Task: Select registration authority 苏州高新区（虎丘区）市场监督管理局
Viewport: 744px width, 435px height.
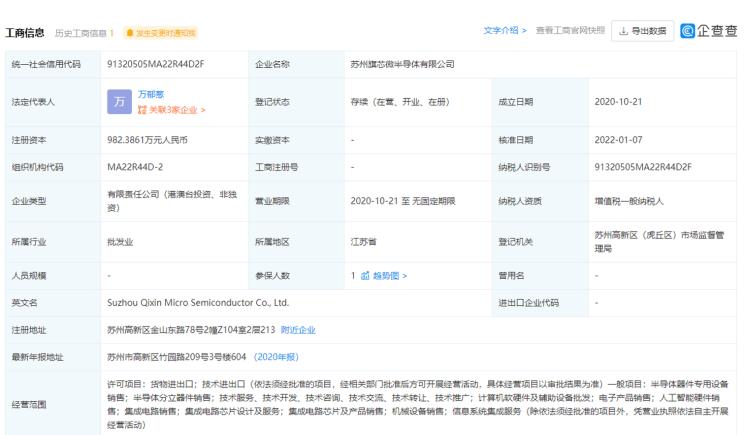Action: tap(659, 242)
